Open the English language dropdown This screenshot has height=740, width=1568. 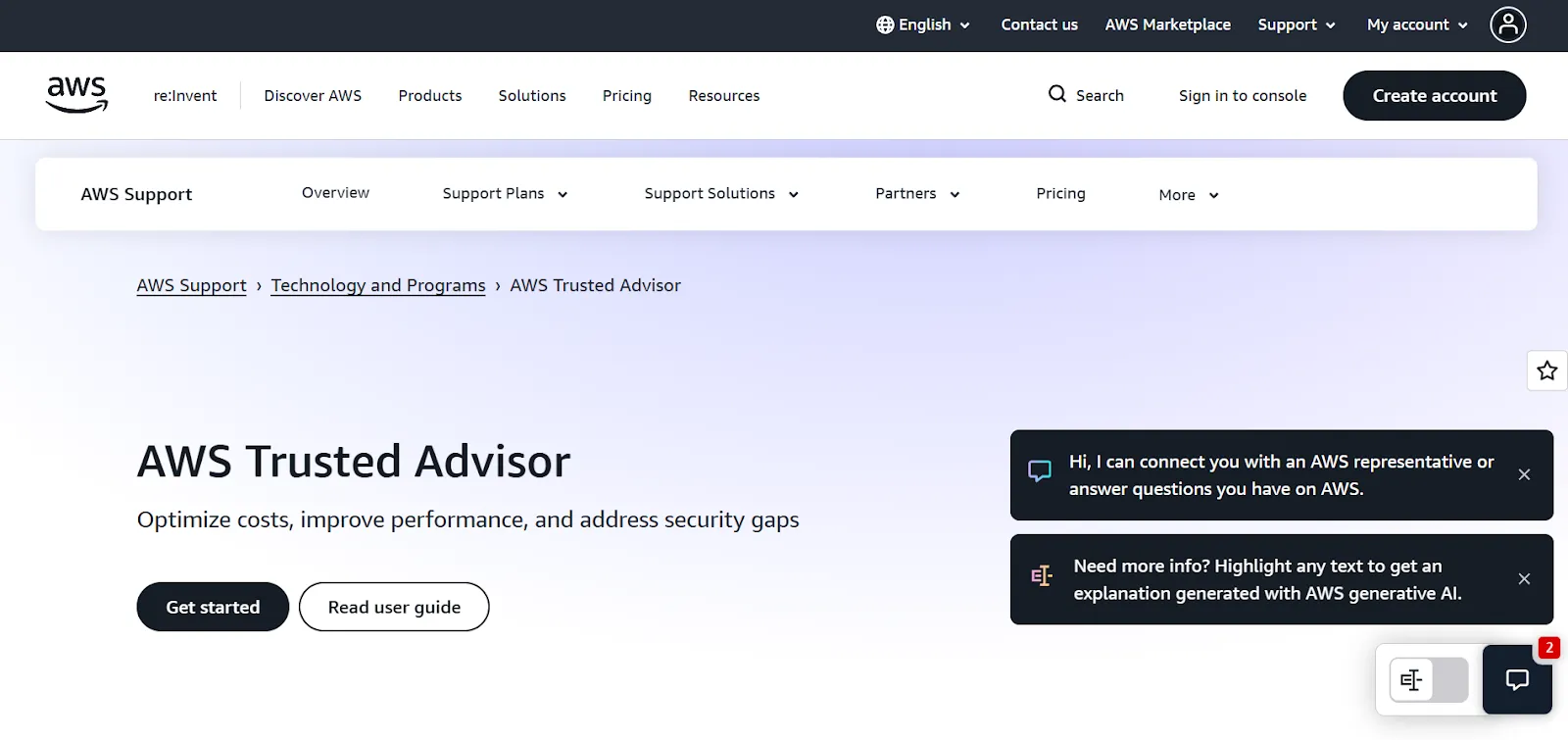tap(923, 25)
